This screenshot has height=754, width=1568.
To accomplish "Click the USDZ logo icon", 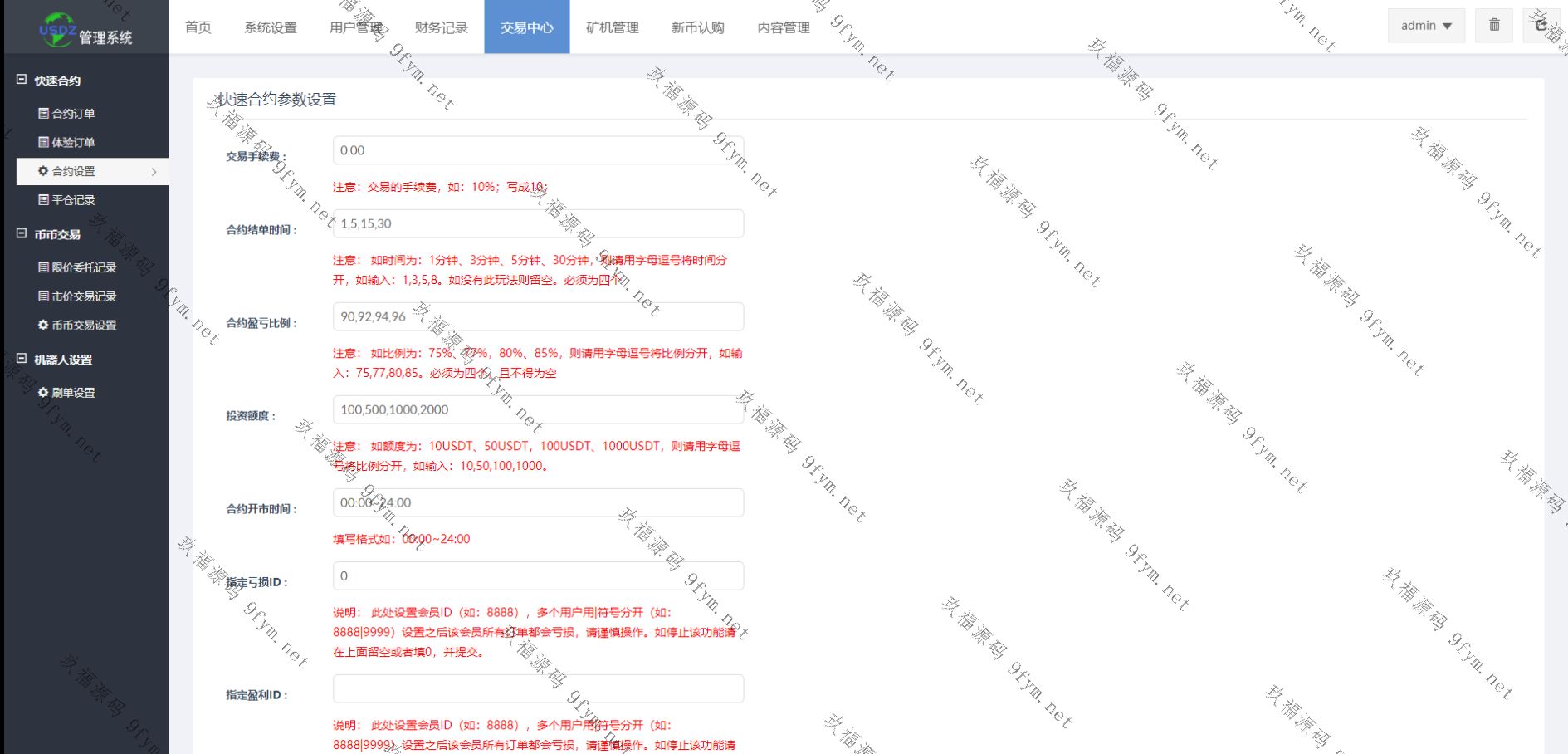I will pyautogui.click(x=58, y=29).
